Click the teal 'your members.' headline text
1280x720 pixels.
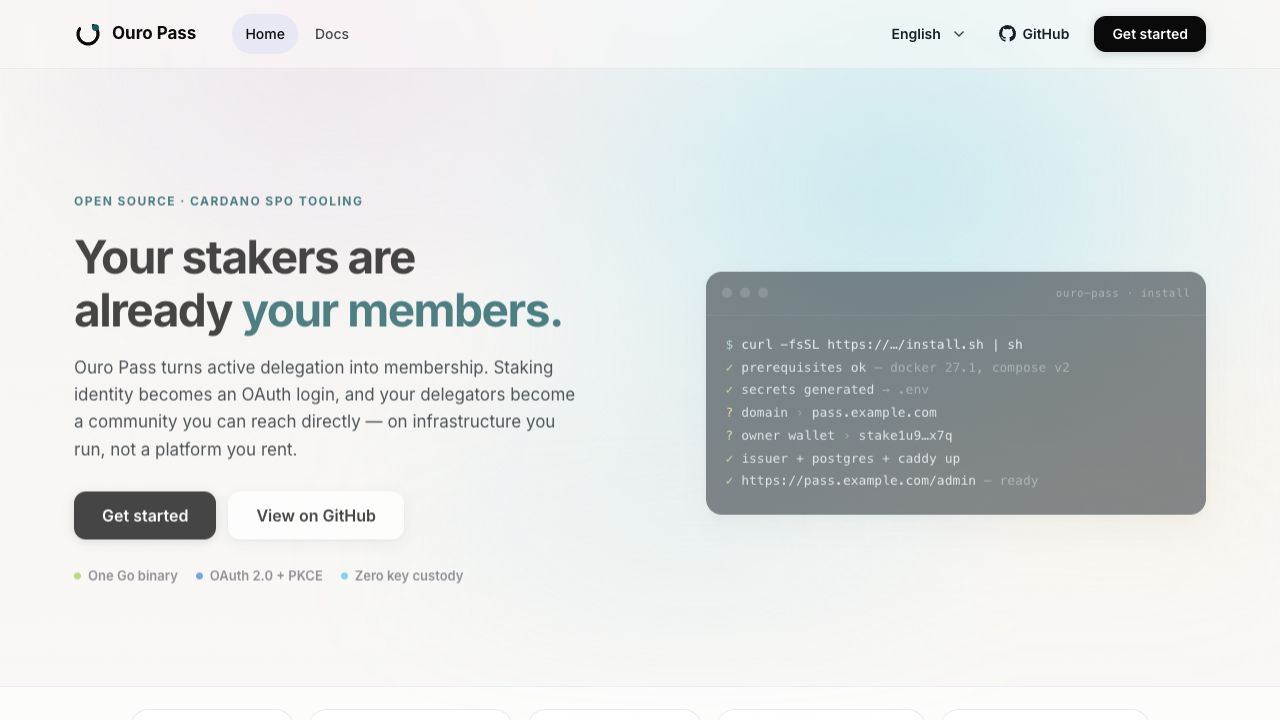(402, 311)
